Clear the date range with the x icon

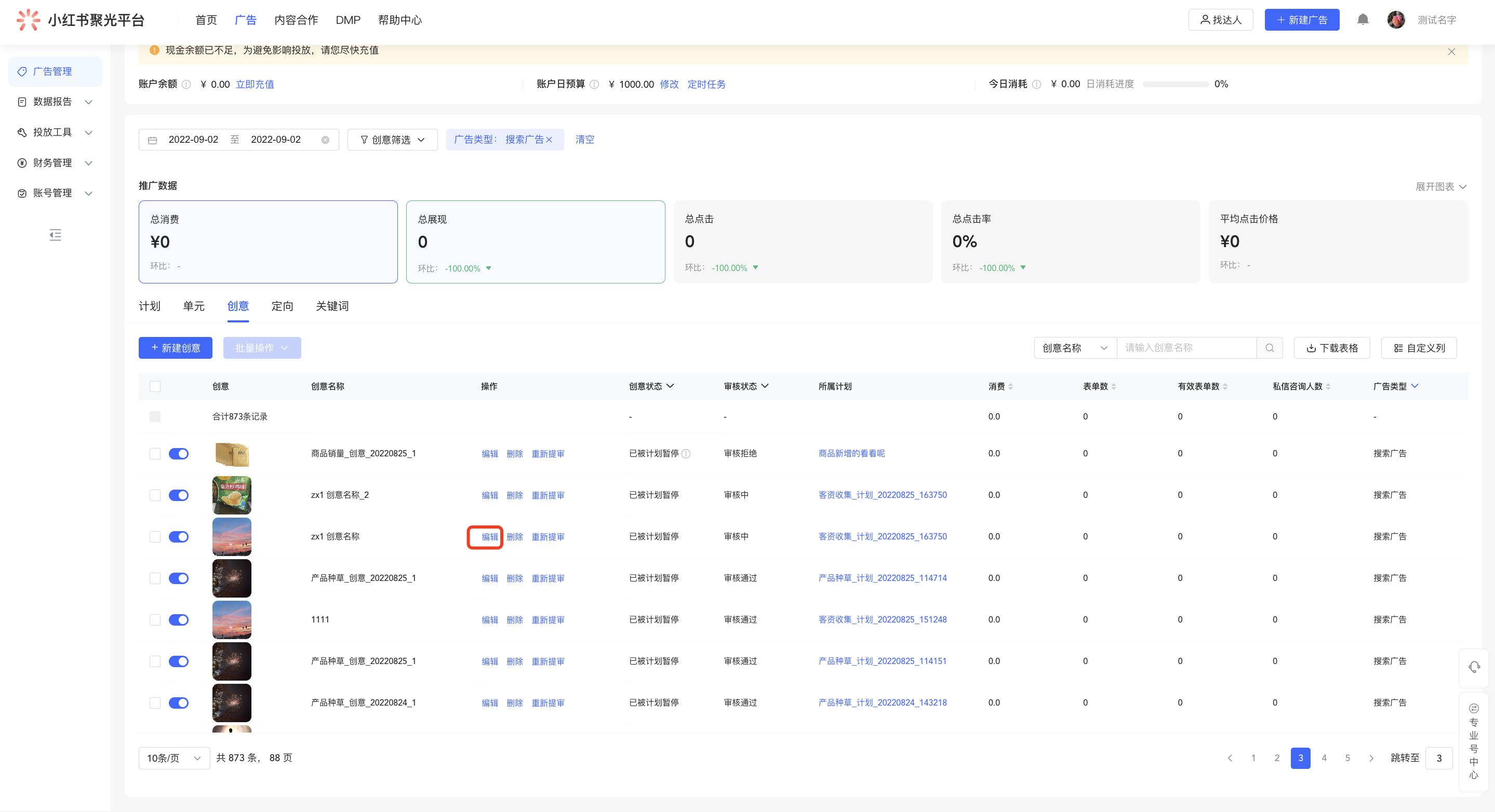[325, 140]
